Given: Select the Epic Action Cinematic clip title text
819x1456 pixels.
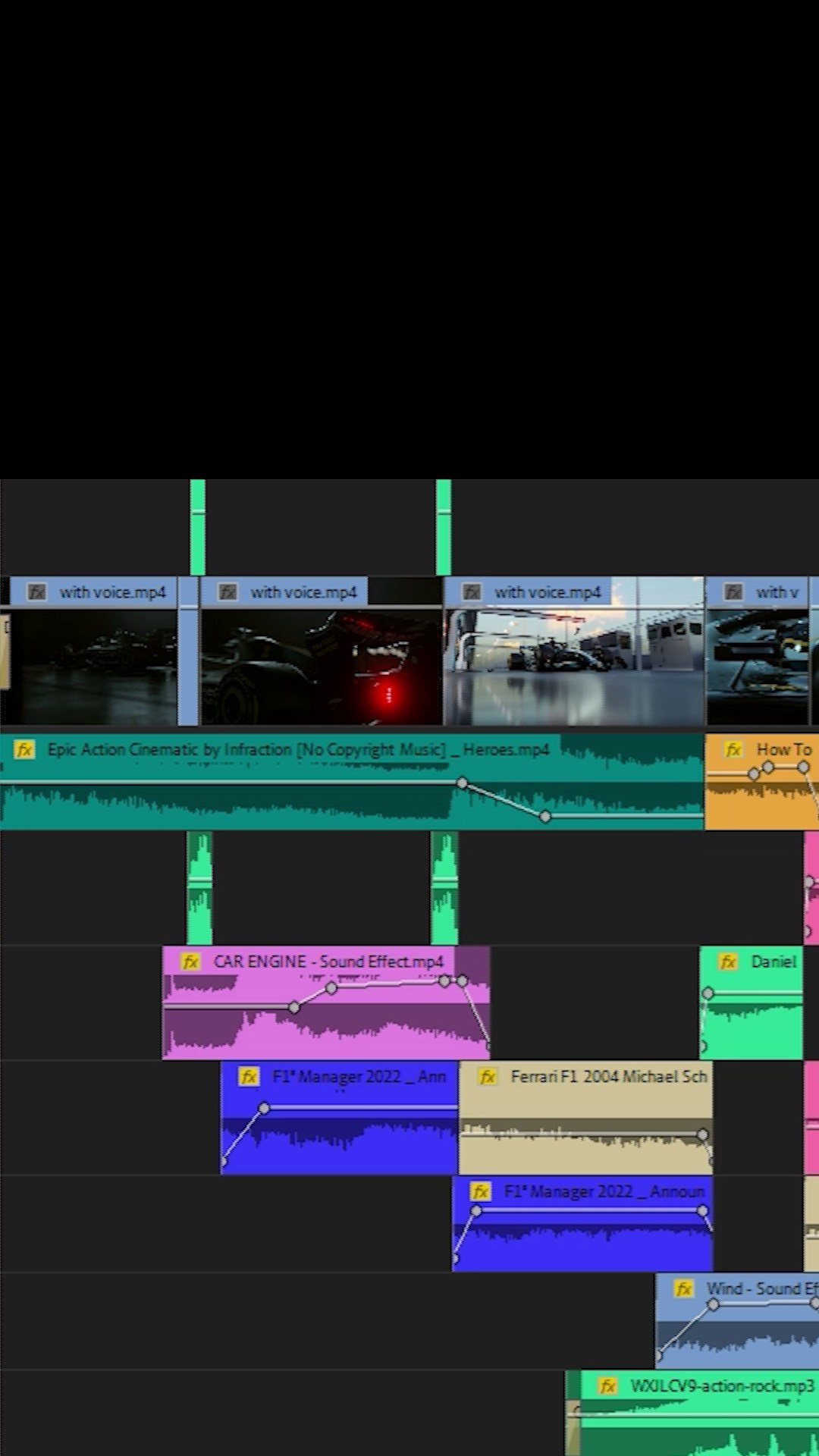Looking at the screenshot, I should click(298, 750).
